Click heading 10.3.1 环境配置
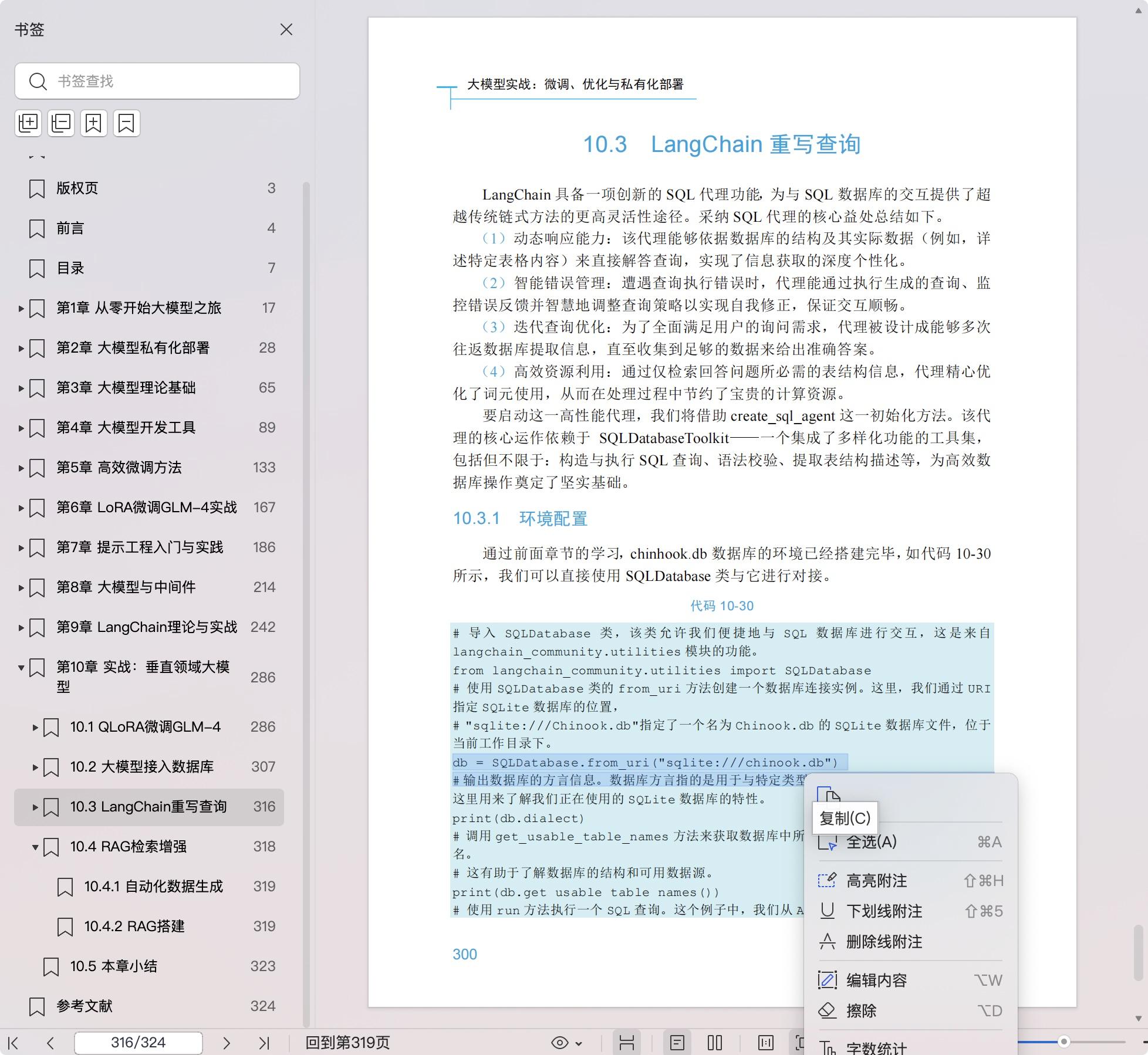 click(x=520, y=519)
